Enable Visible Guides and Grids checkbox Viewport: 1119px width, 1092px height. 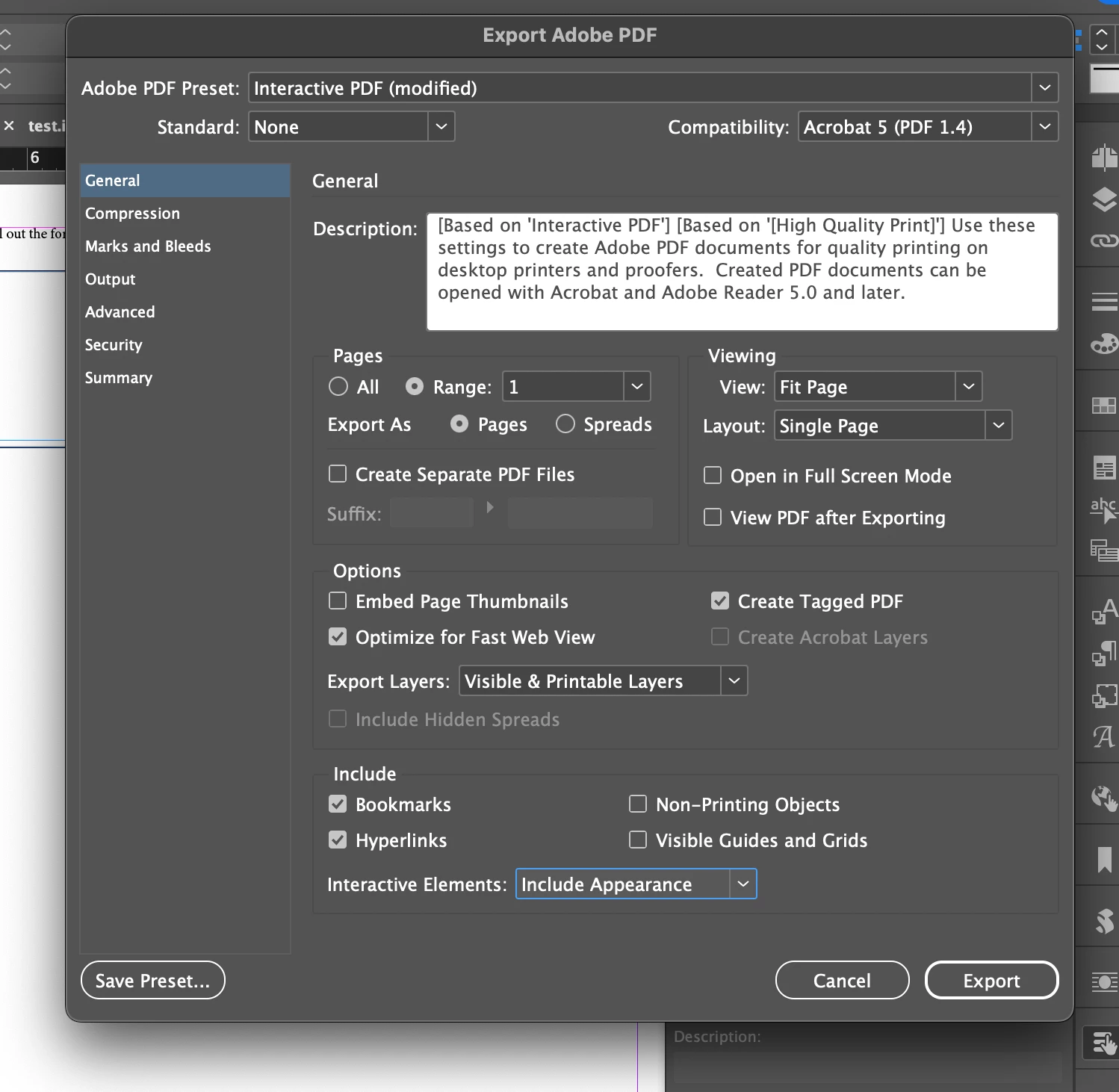point(638,840)
